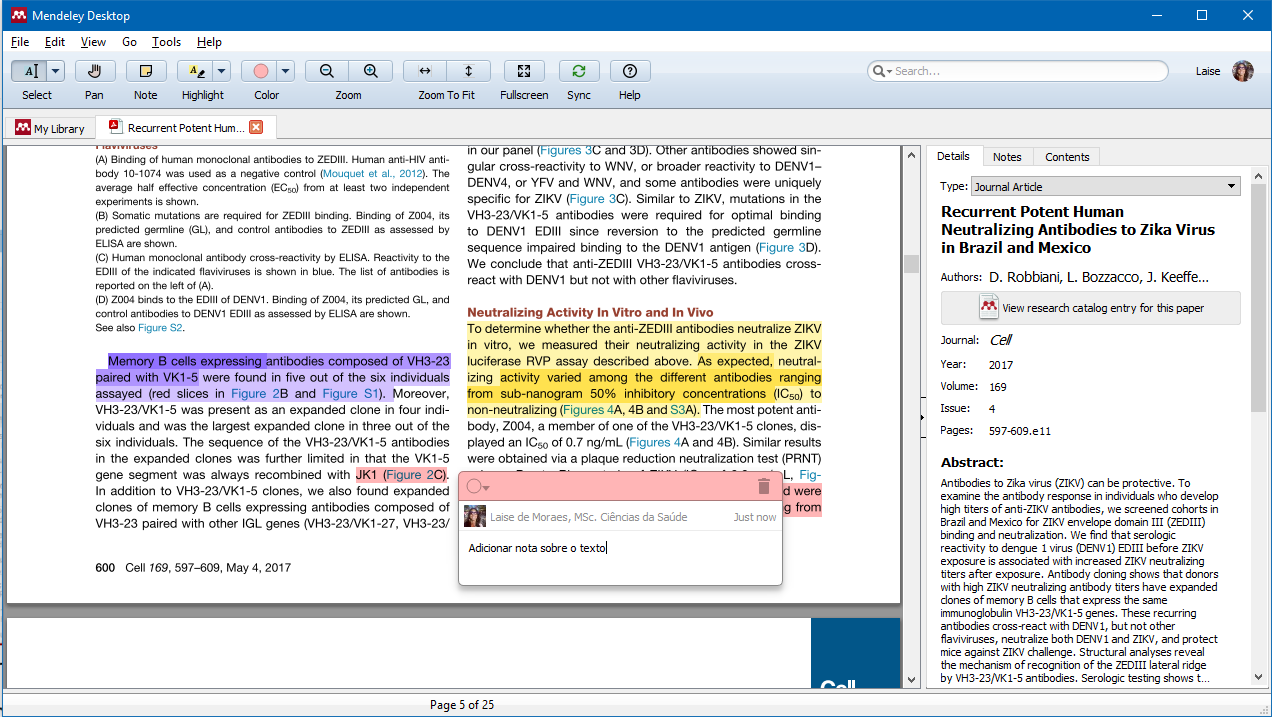Zoom out with the minus magnifier
Image resolution: width=1272 pixels, height=717 pixels.
coord(326,71)
